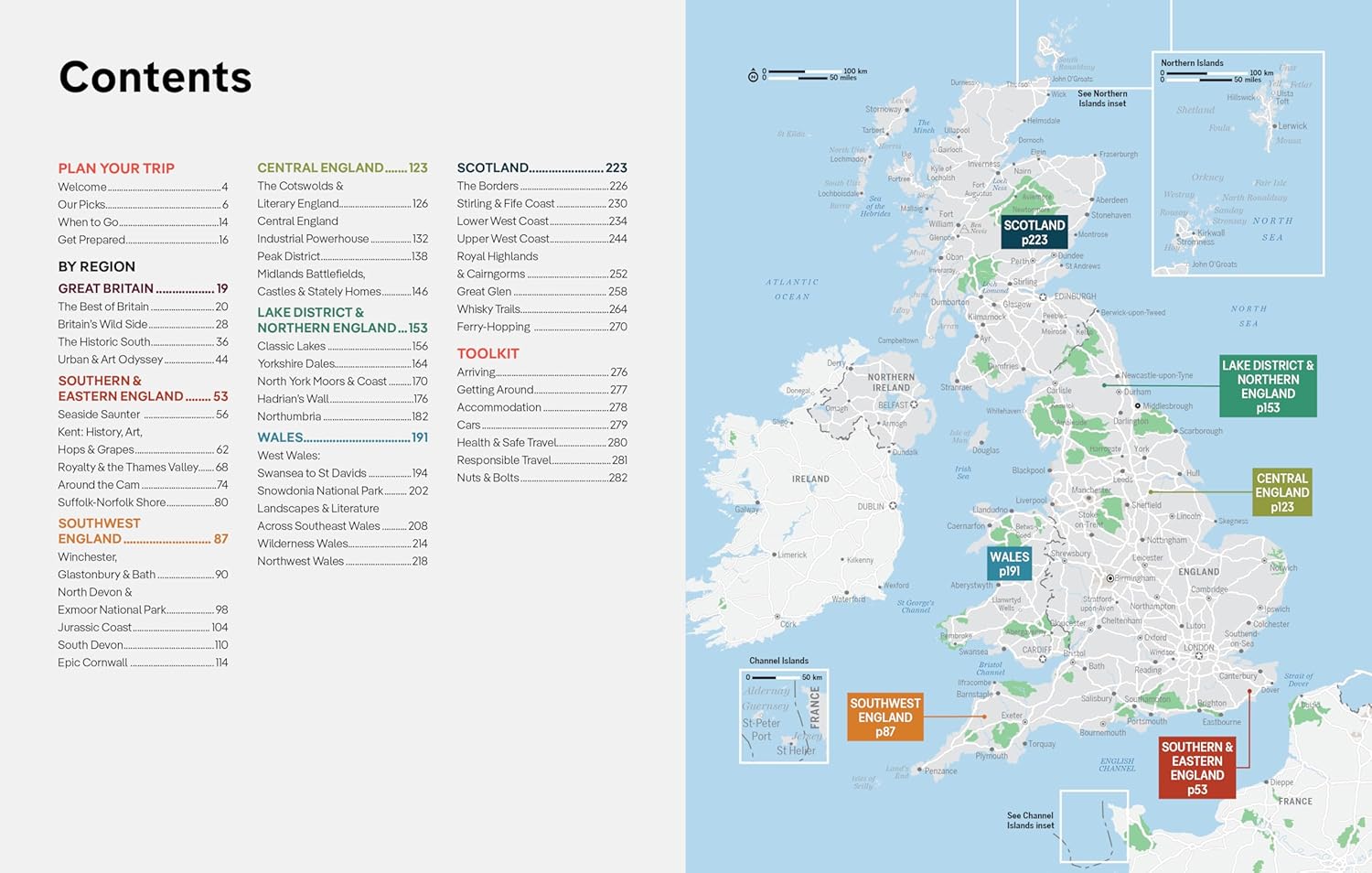The height and width of the screenshot is (873, 1372).
Task: Open the Northern Islands inset map
Action: (x=1237, y=165)
